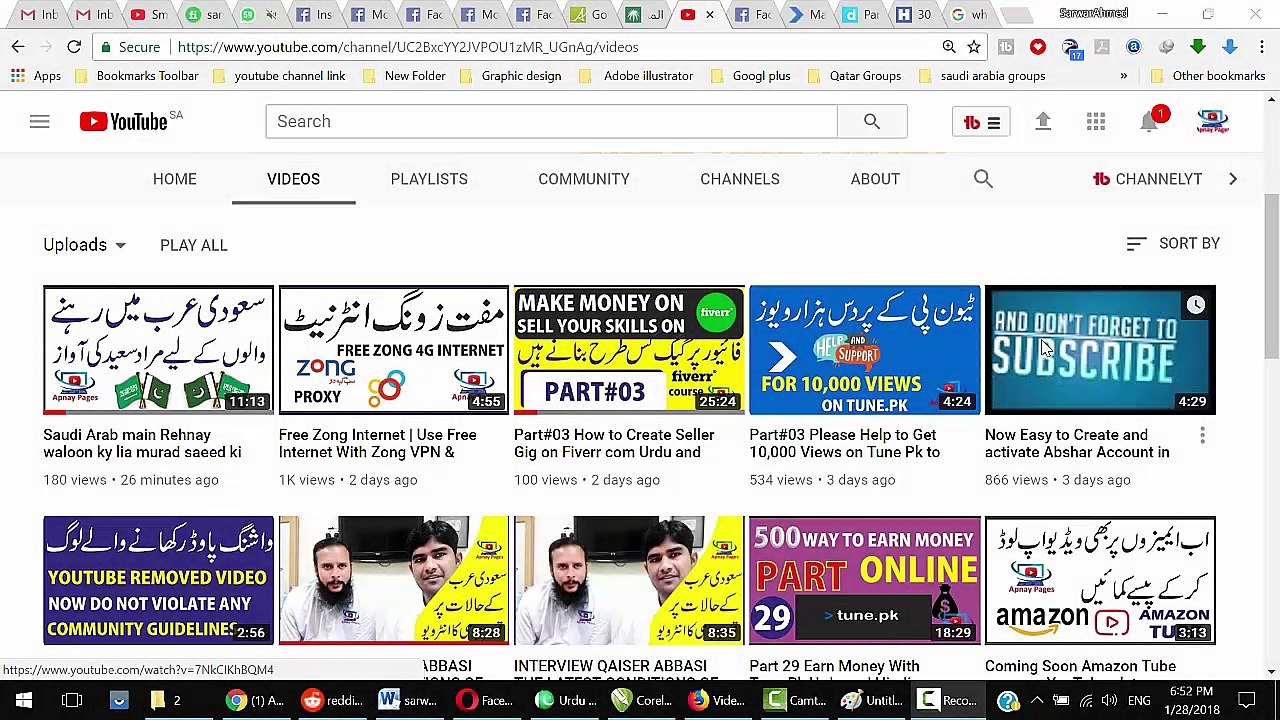Screen dimensions: 1280x720
Task: Bookmark this page with the star
Action: 974,47
